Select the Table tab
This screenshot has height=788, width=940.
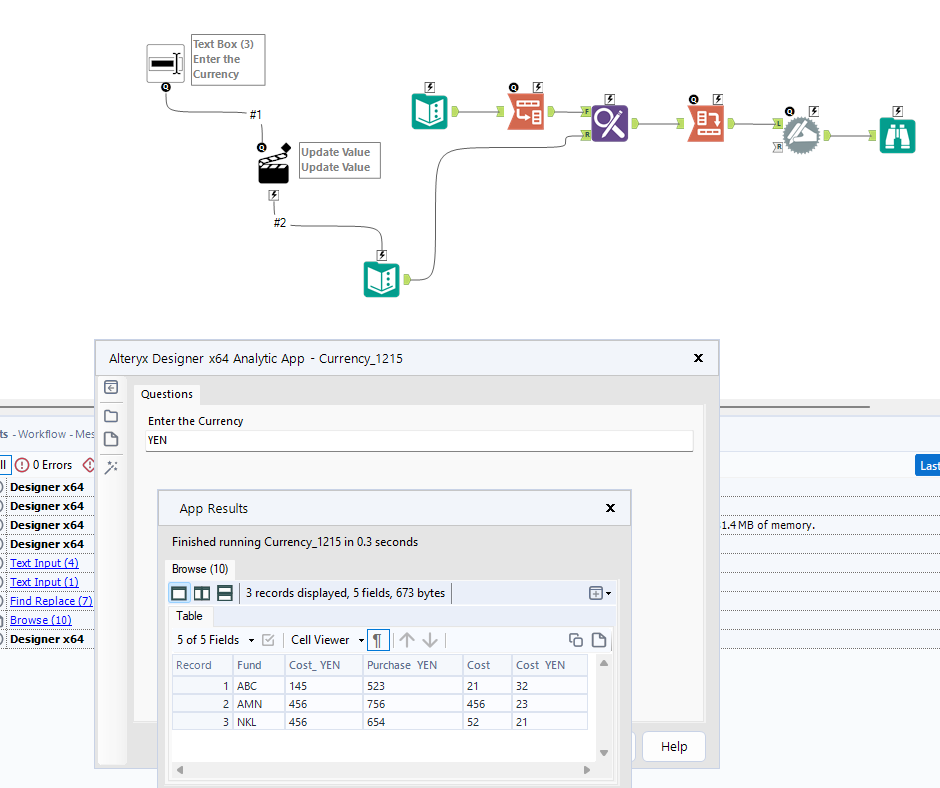point(189,616)
